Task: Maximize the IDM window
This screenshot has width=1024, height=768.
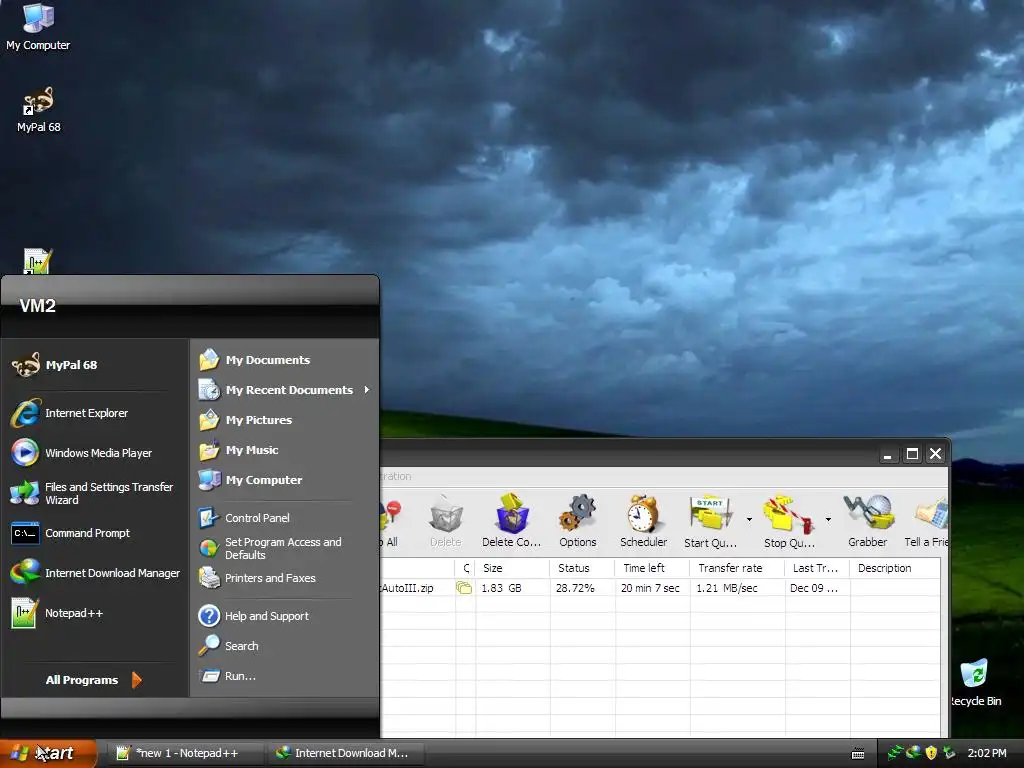Action: pos(912,454)
